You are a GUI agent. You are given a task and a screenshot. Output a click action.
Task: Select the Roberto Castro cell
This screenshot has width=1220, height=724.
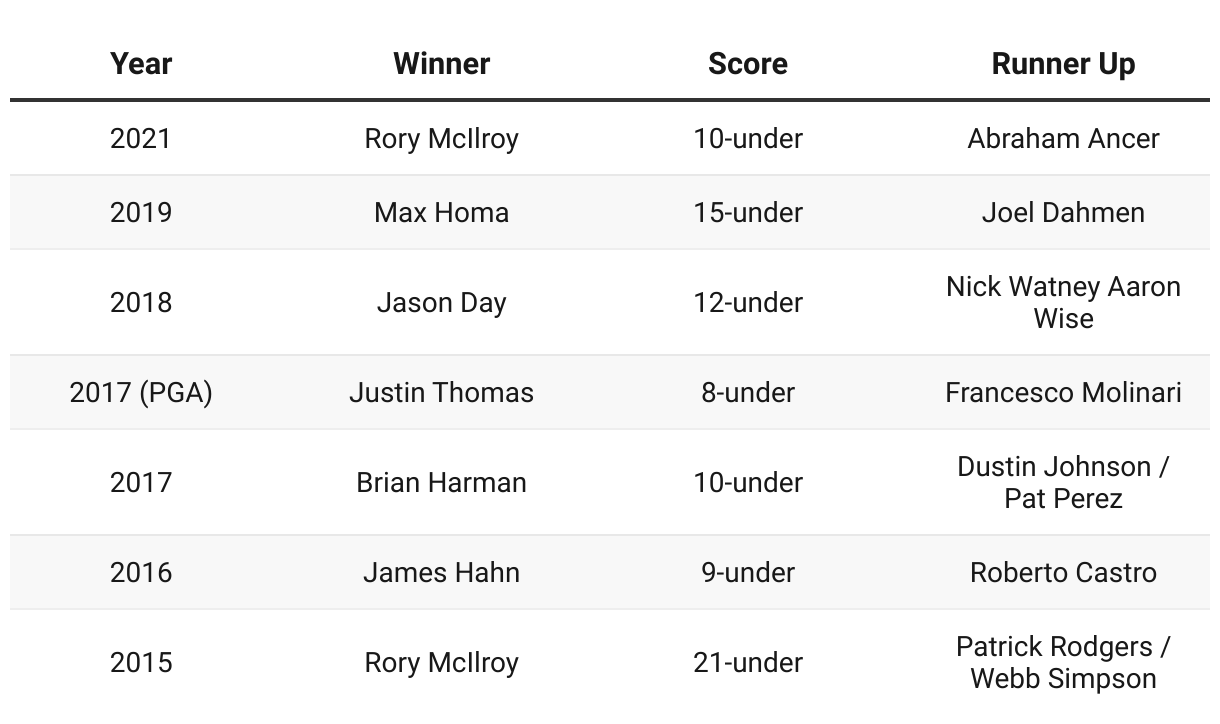[x=1063, y=572]
